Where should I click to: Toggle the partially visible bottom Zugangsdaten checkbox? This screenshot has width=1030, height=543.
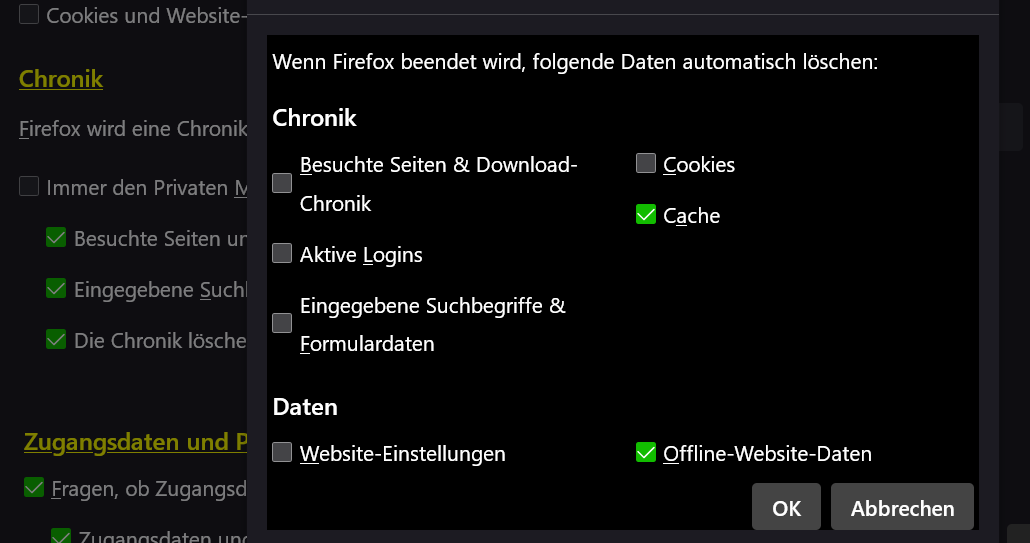[61, 537]
